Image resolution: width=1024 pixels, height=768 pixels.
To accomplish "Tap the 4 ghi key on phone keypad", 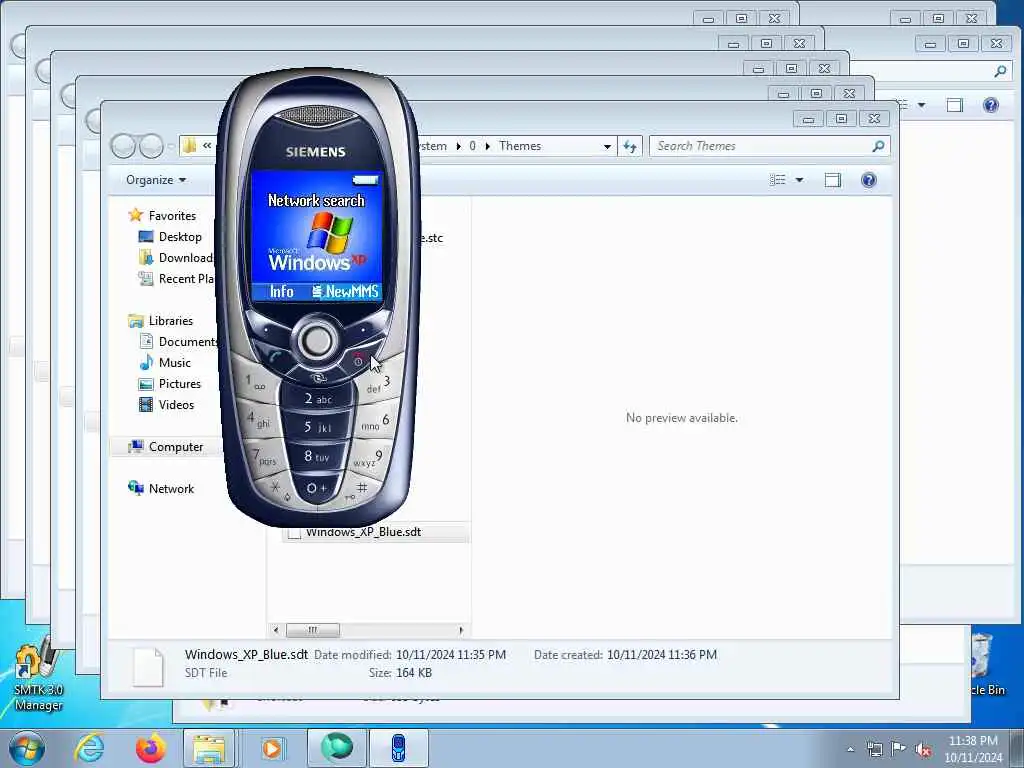I will point(259,419).
